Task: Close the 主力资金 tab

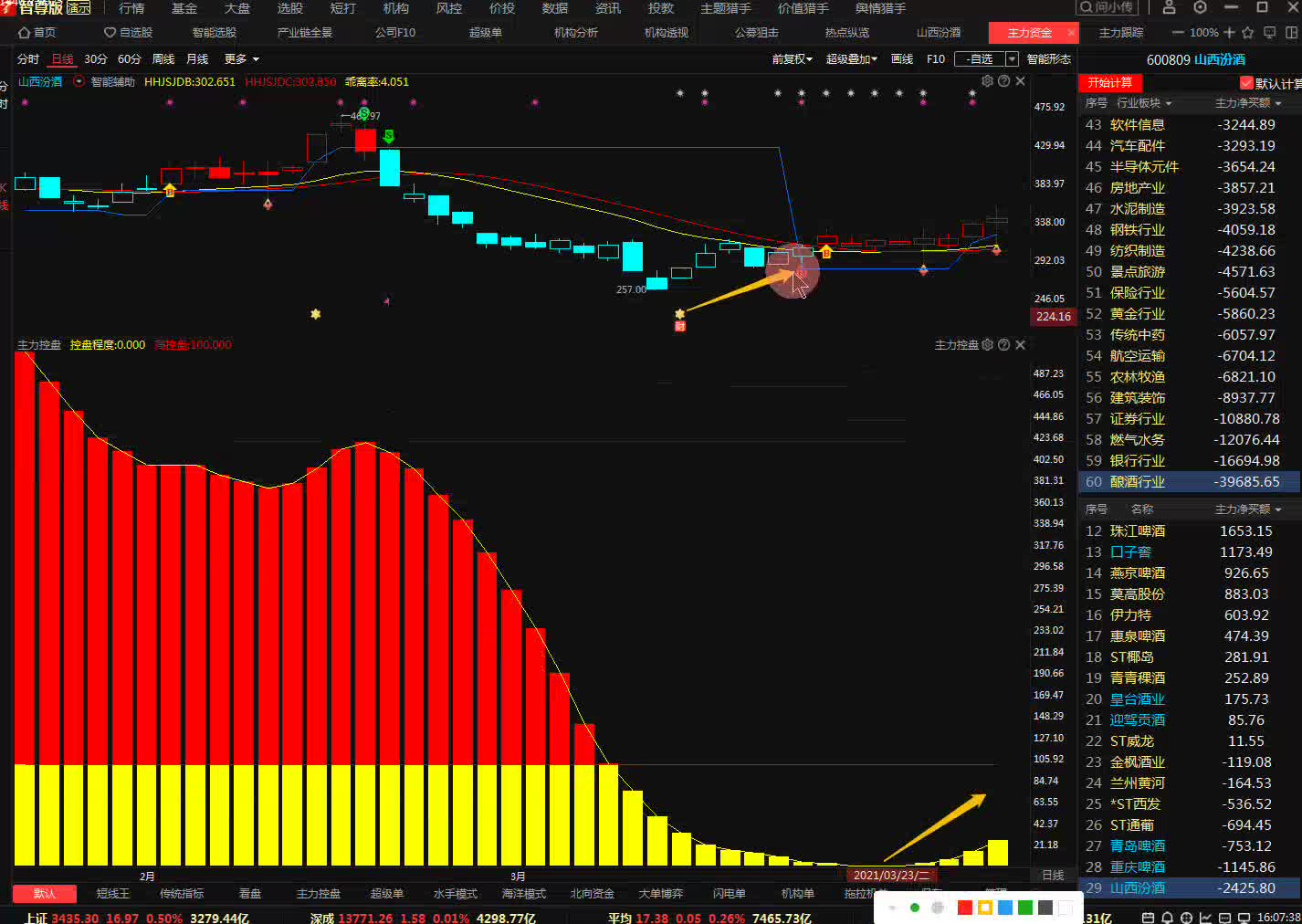Action: [x=1072, y=33]
